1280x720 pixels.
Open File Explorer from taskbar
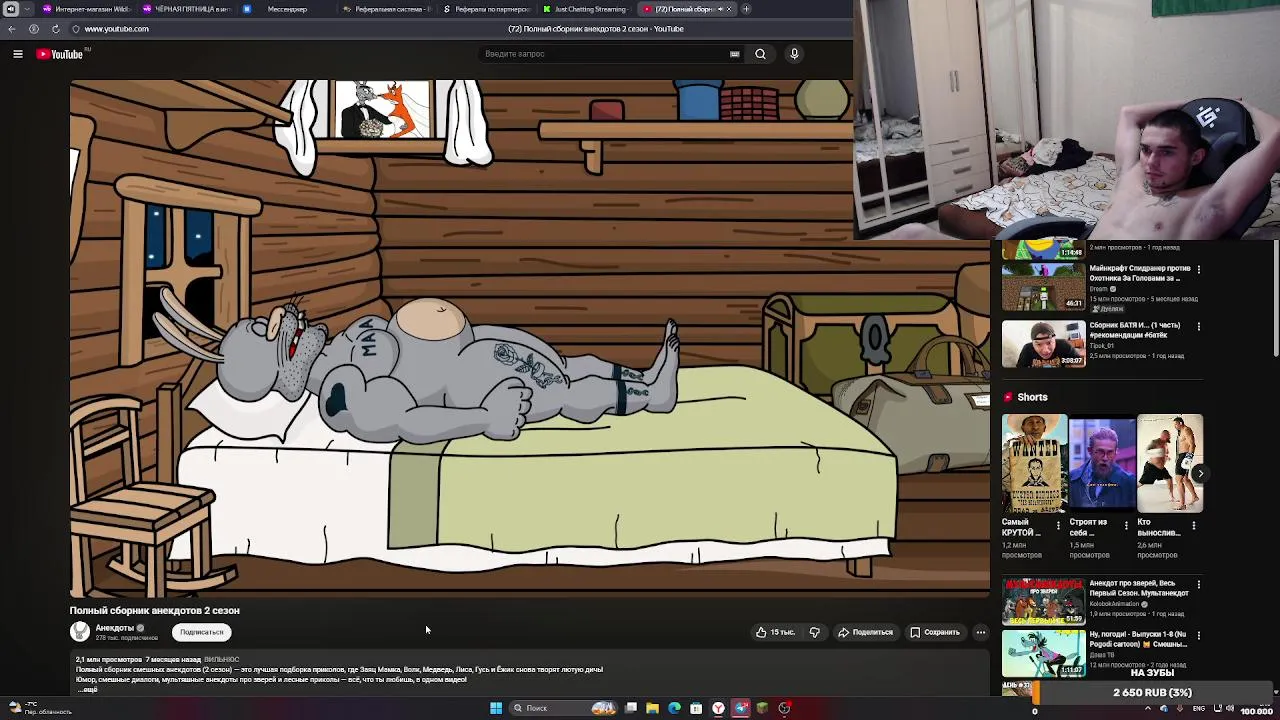(x=652, y=708)
